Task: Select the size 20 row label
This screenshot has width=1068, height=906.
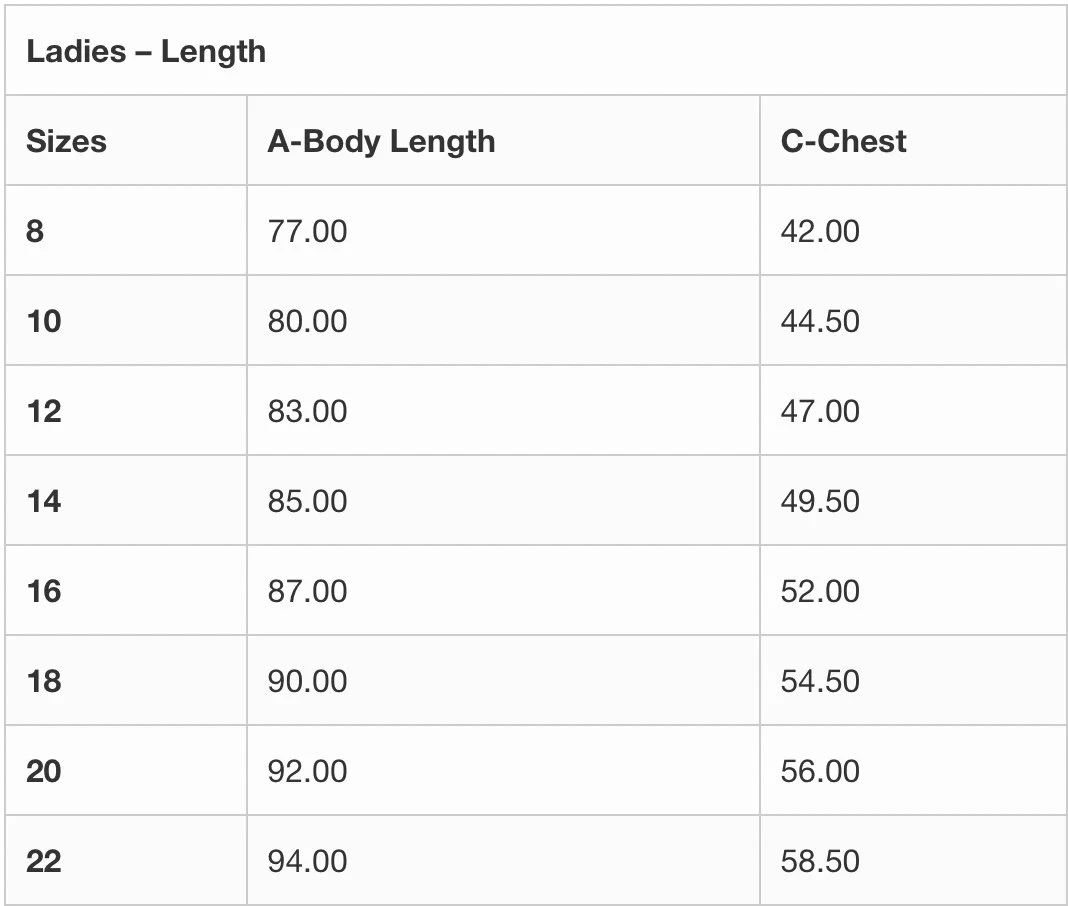Action: (43, 771)
